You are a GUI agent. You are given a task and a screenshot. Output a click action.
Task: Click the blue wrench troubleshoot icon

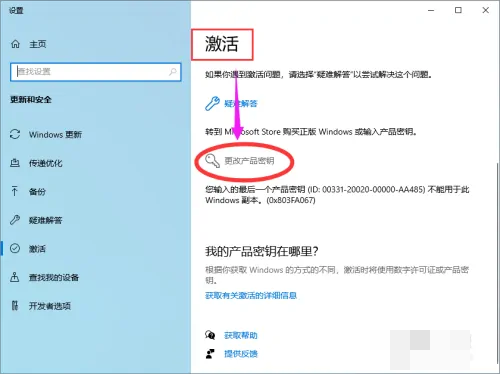click(212, 103)
